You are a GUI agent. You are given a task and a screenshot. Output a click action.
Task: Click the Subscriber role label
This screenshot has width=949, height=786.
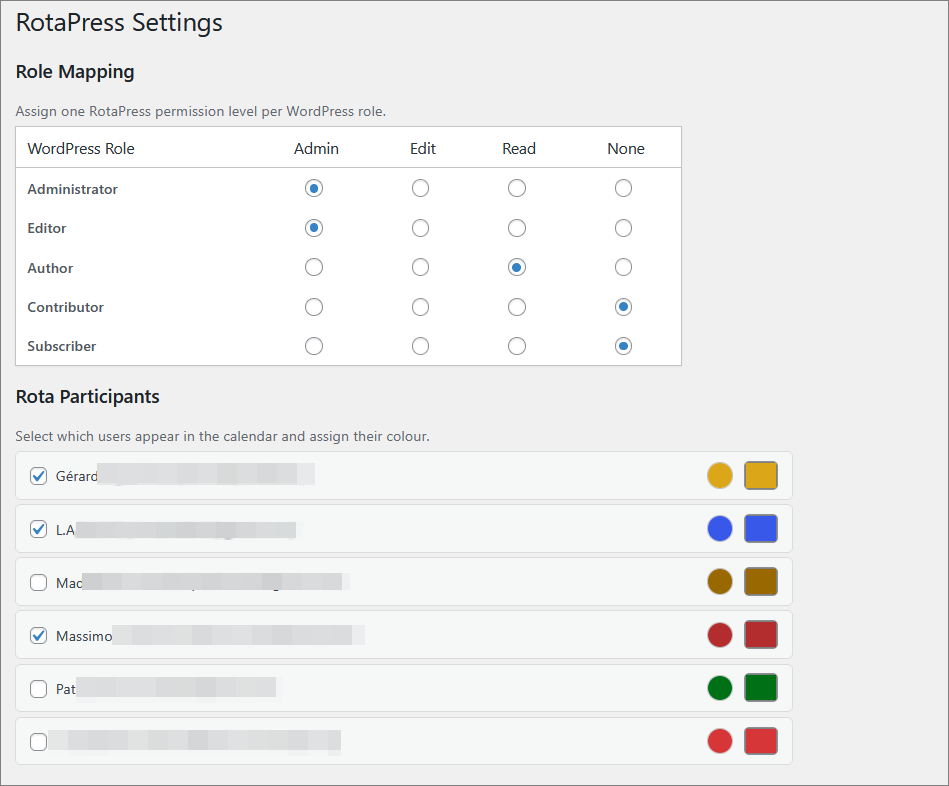pyautogui.click(x=62, y=347)
